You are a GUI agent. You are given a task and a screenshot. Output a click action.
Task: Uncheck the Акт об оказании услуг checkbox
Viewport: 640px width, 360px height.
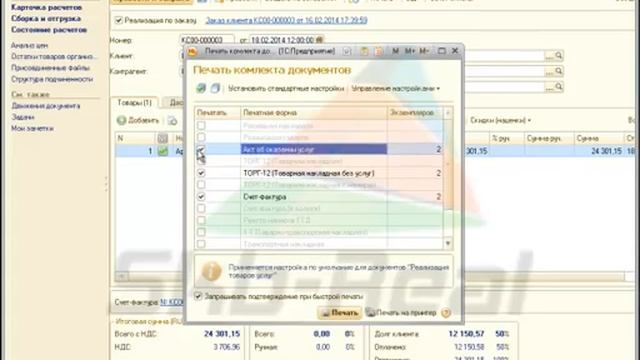(x=201, y=149)
